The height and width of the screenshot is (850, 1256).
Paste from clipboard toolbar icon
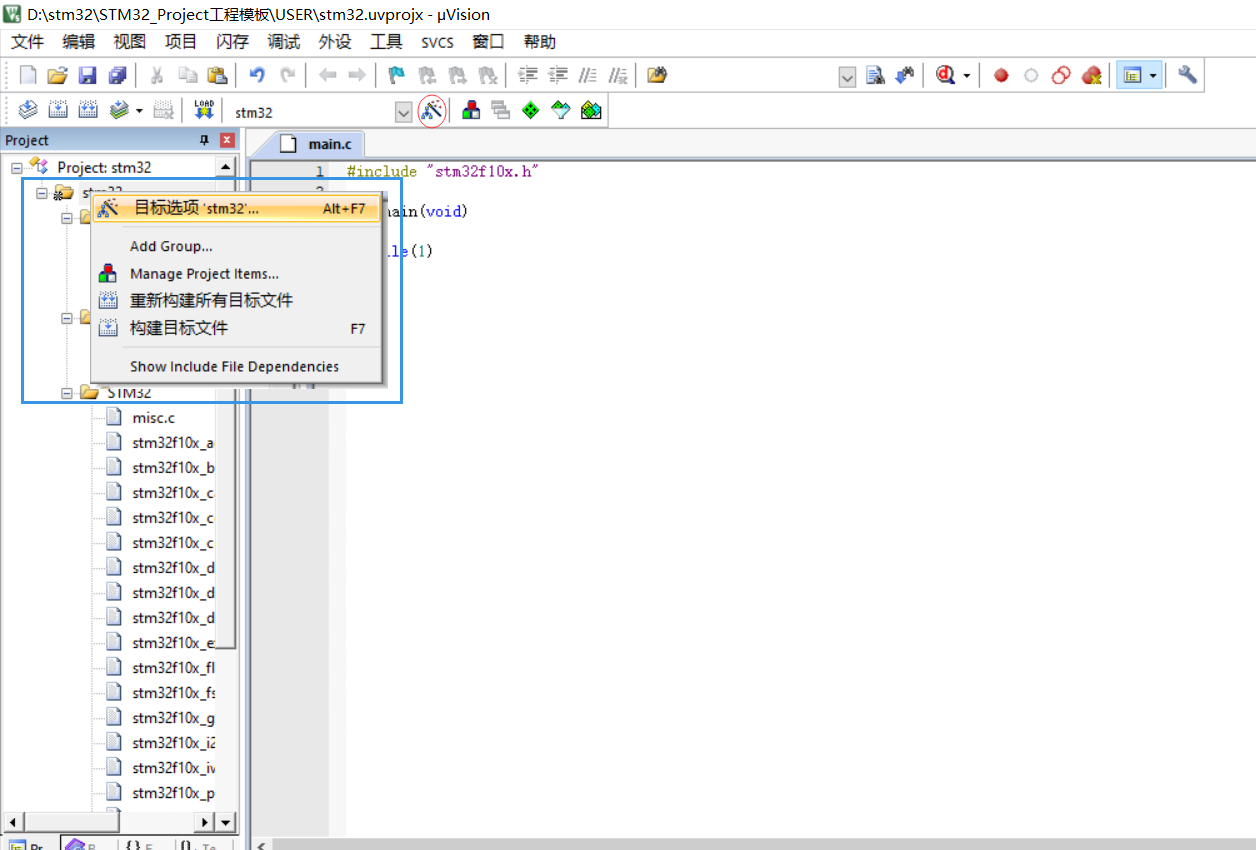(x=216, y=75)
